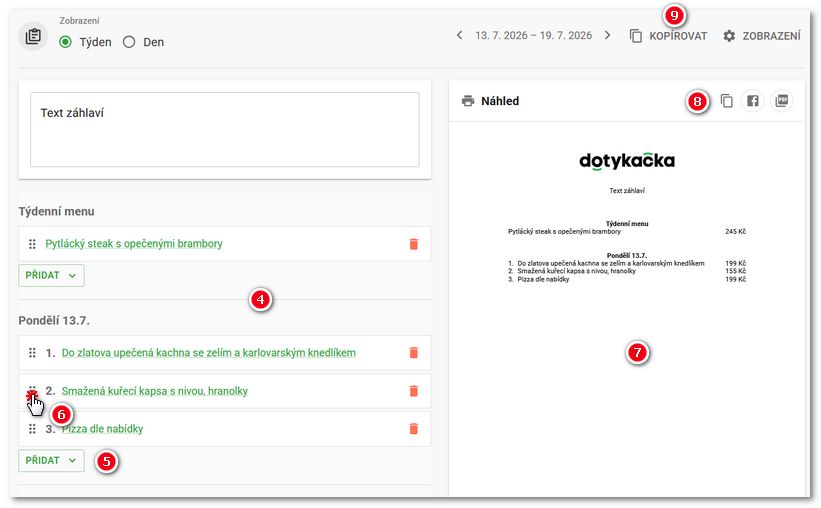Select the Týden radio button
The height and width of the screenshot is (508, 821).
coord(65,42)
